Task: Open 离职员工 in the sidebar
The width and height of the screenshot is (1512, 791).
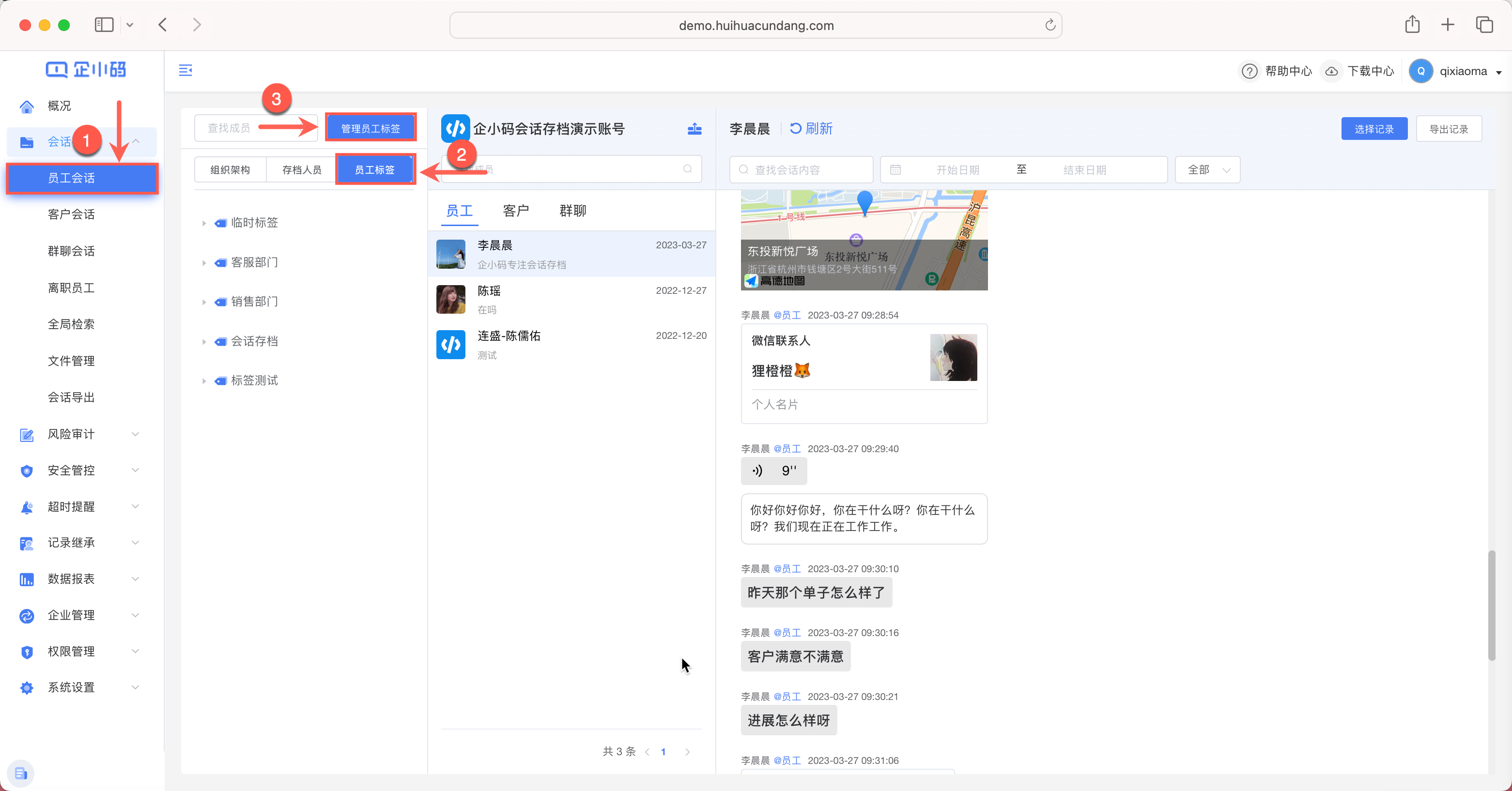Action: pos(71,288)
